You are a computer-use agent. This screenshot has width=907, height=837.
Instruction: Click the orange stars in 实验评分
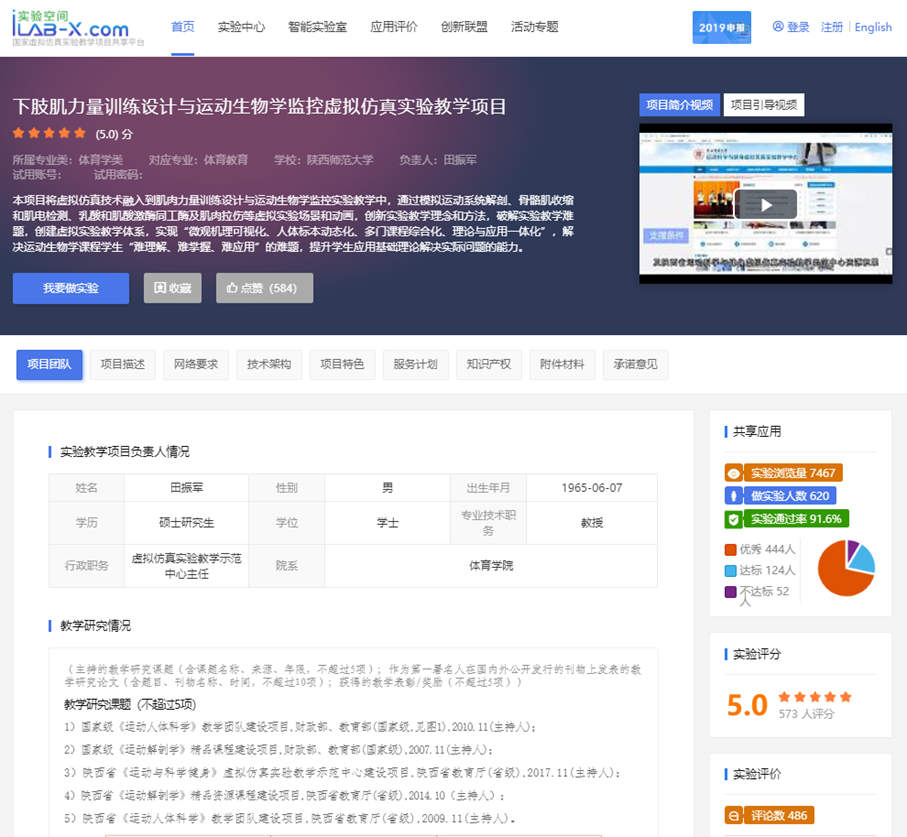pyautogui.click(x=814, y=697)
